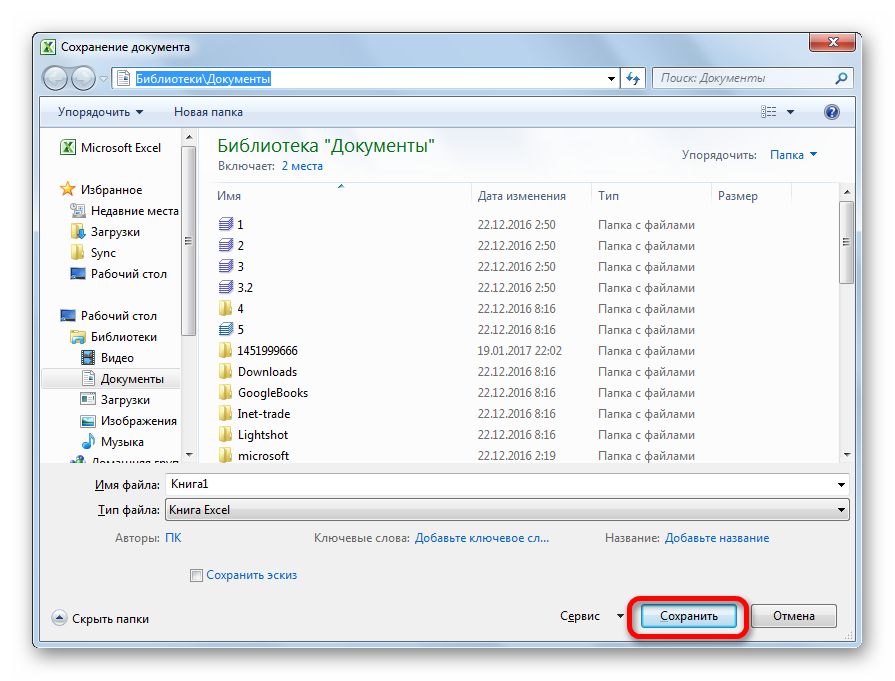Enable the Сохранить эскиз checkbox
This screenshot has height=681, width=895.
[197, 575]
